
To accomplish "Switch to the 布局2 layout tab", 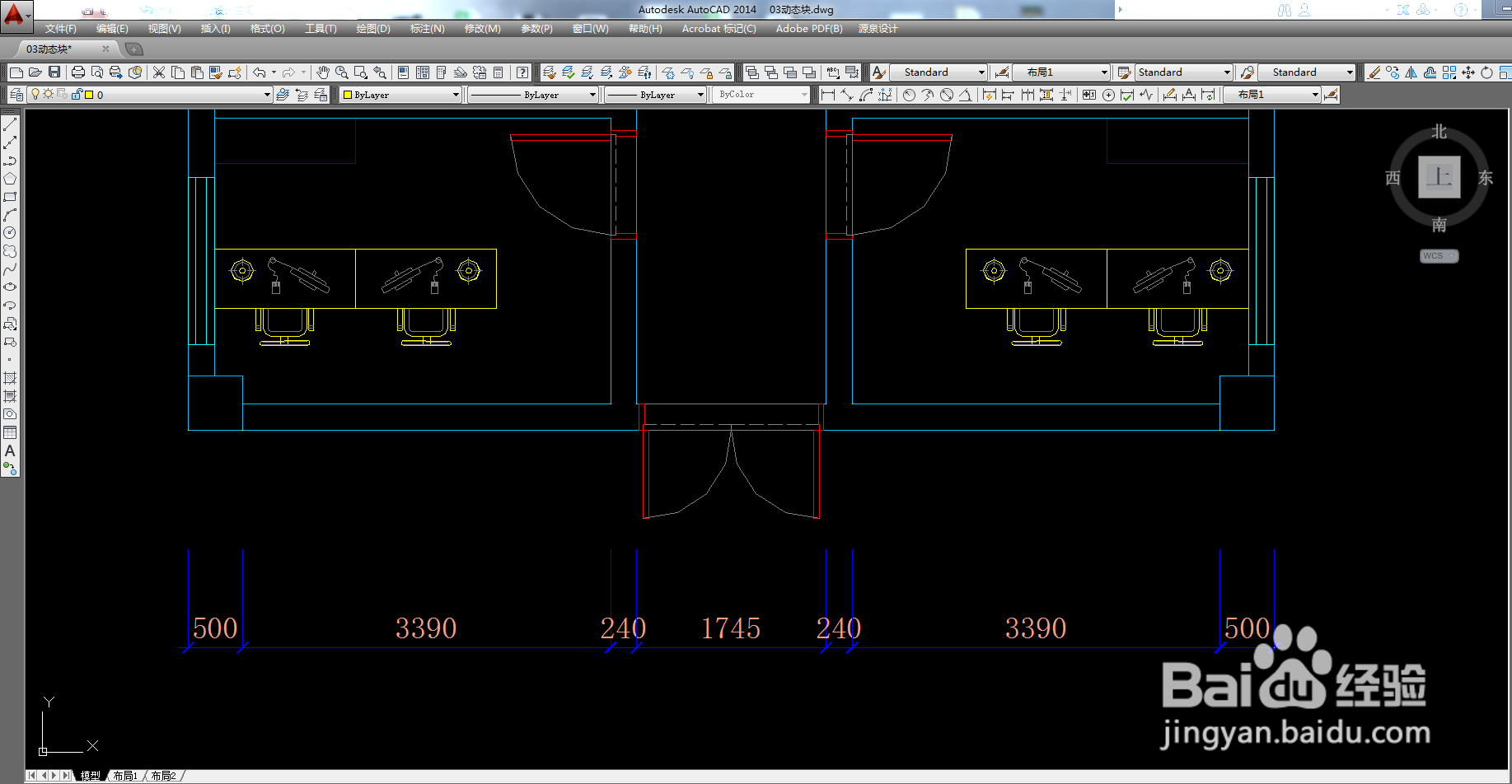I will 163,776.
